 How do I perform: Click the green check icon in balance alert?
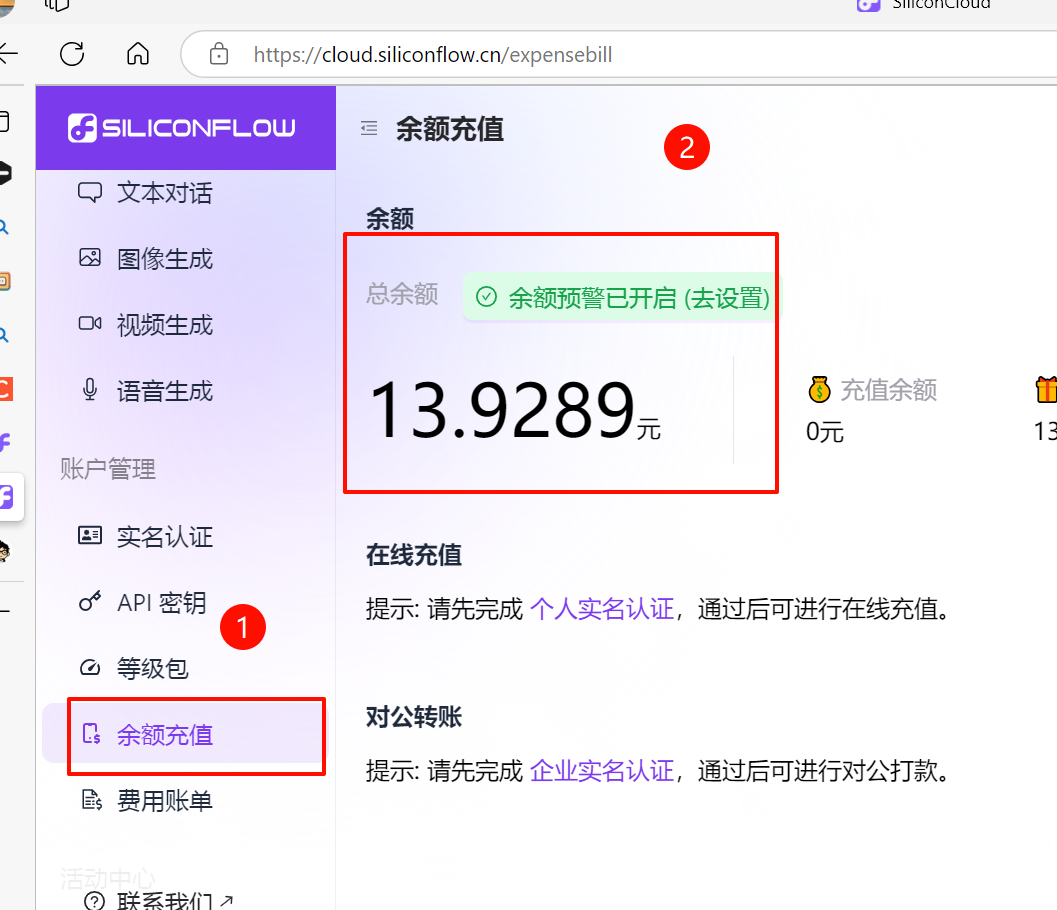pyautogui.click(x=486, y=297)
